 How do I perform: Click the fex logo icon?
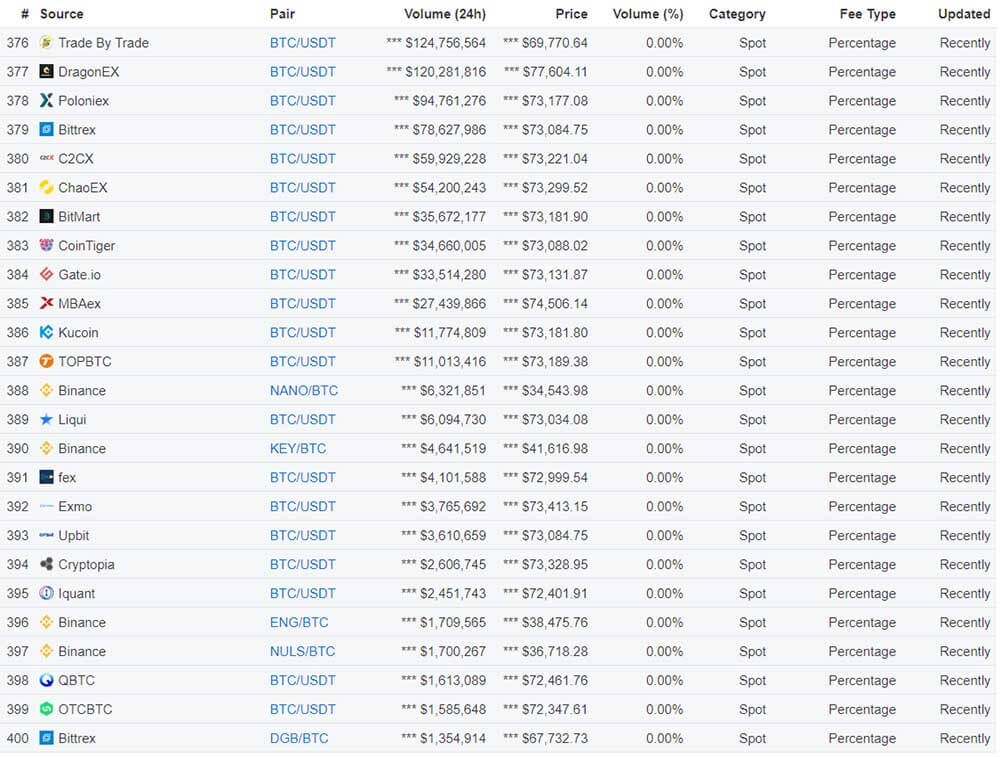pyautogui.click(x=46, y=477)
